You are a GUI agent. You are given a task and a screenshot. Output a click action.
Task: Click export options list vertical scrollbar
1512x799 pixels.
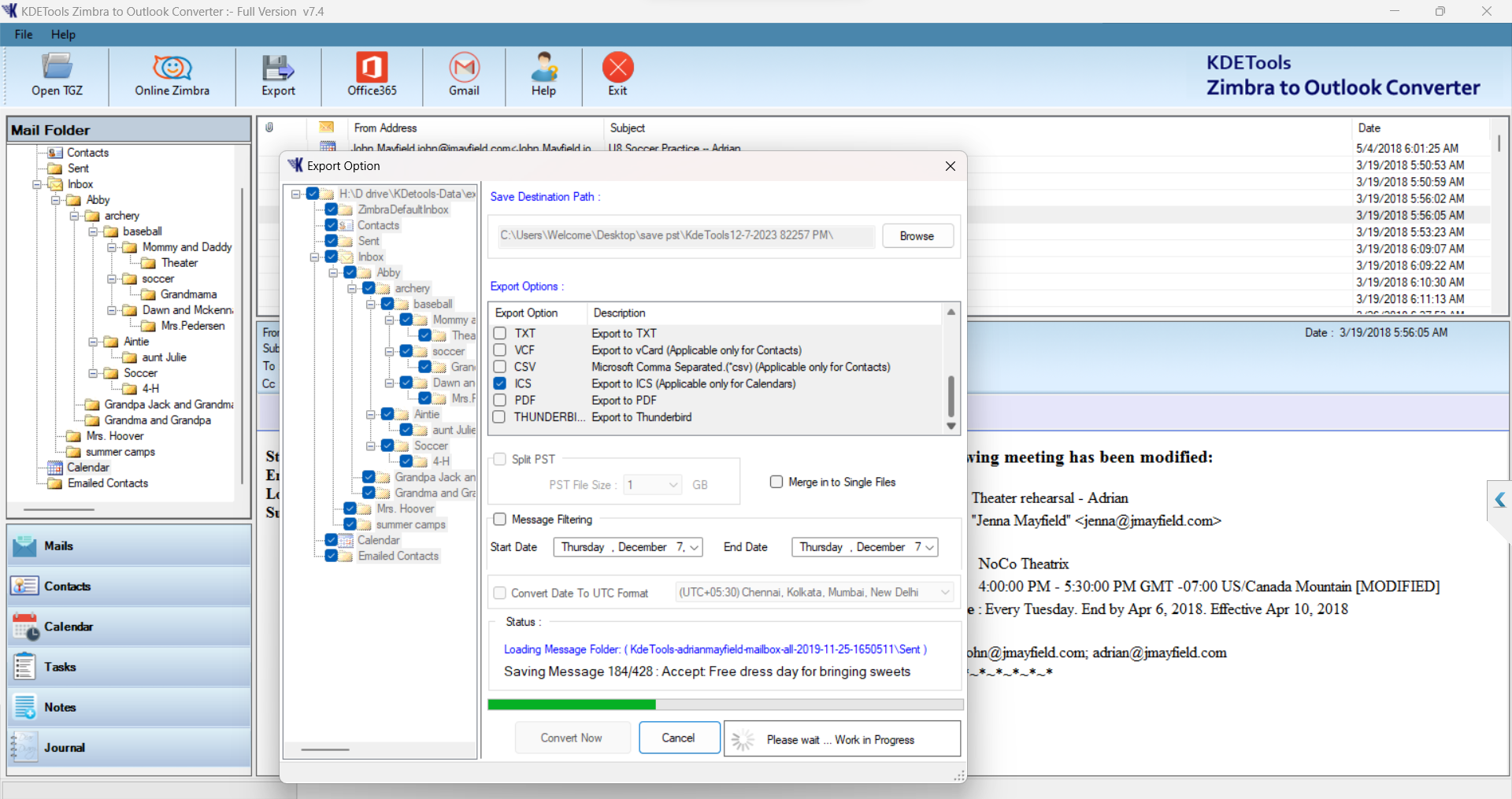[951, 396]
